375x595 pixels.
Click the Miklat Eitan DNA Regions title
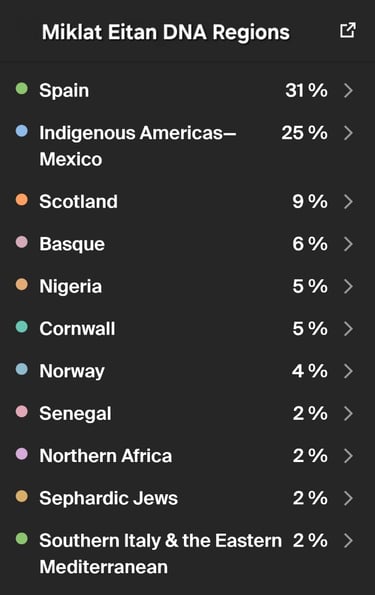pyautogui.click(x=166, y=32)
